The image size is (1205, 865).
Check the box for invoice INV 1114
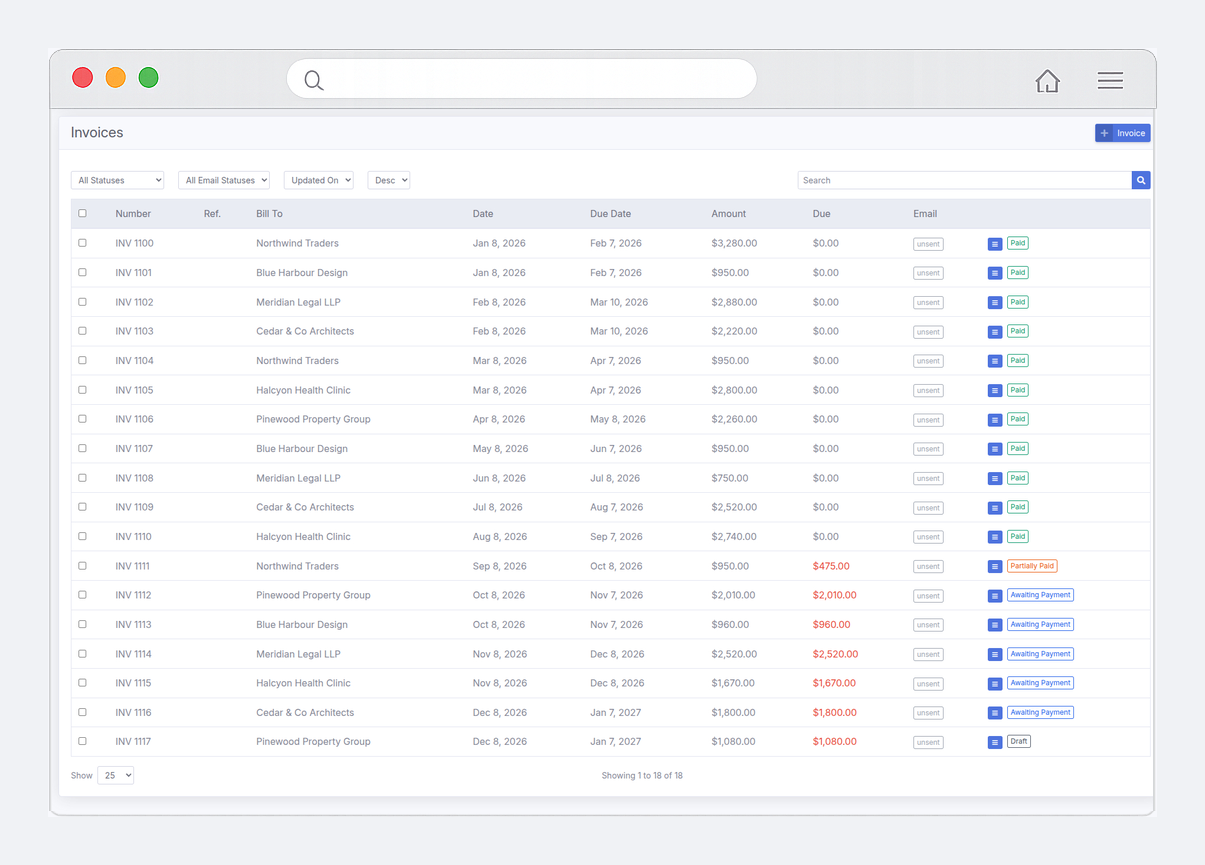pyautogui.click(x=83, y=654)
